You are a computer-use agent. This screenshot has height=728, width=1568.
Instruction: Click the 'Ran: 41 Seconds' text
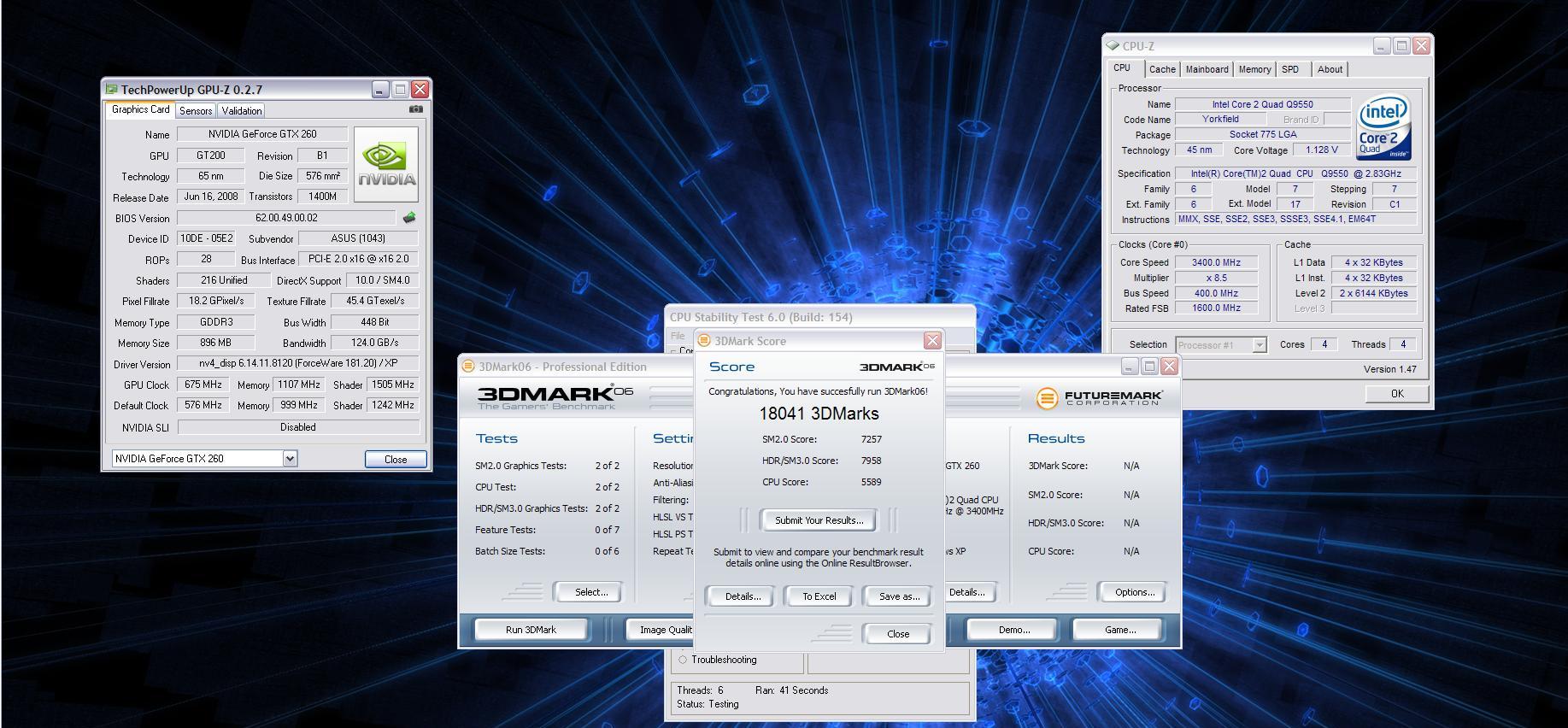tap(791, 690)
